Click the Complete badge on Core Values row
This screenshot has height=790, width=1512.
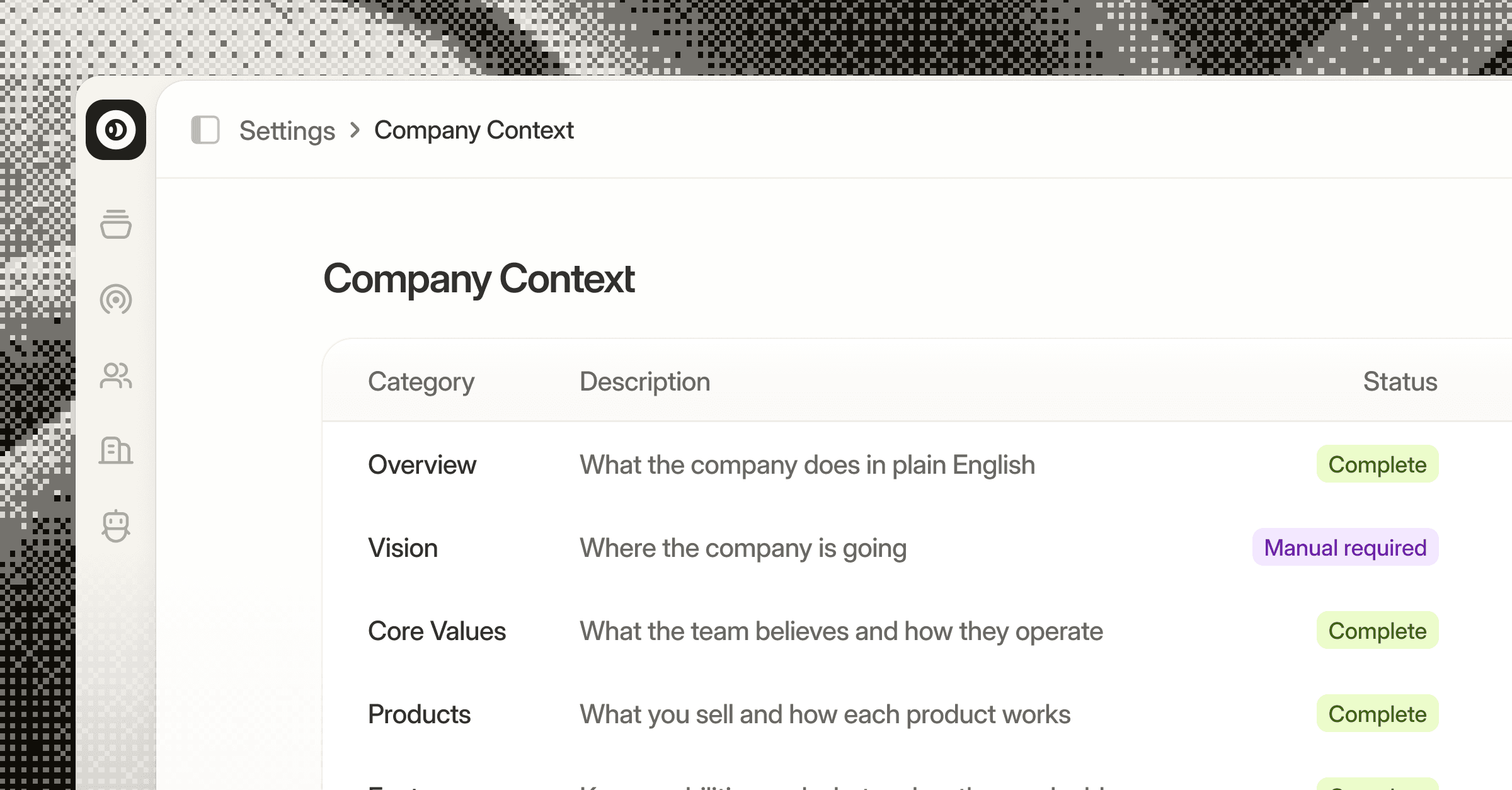(1378, 631)
